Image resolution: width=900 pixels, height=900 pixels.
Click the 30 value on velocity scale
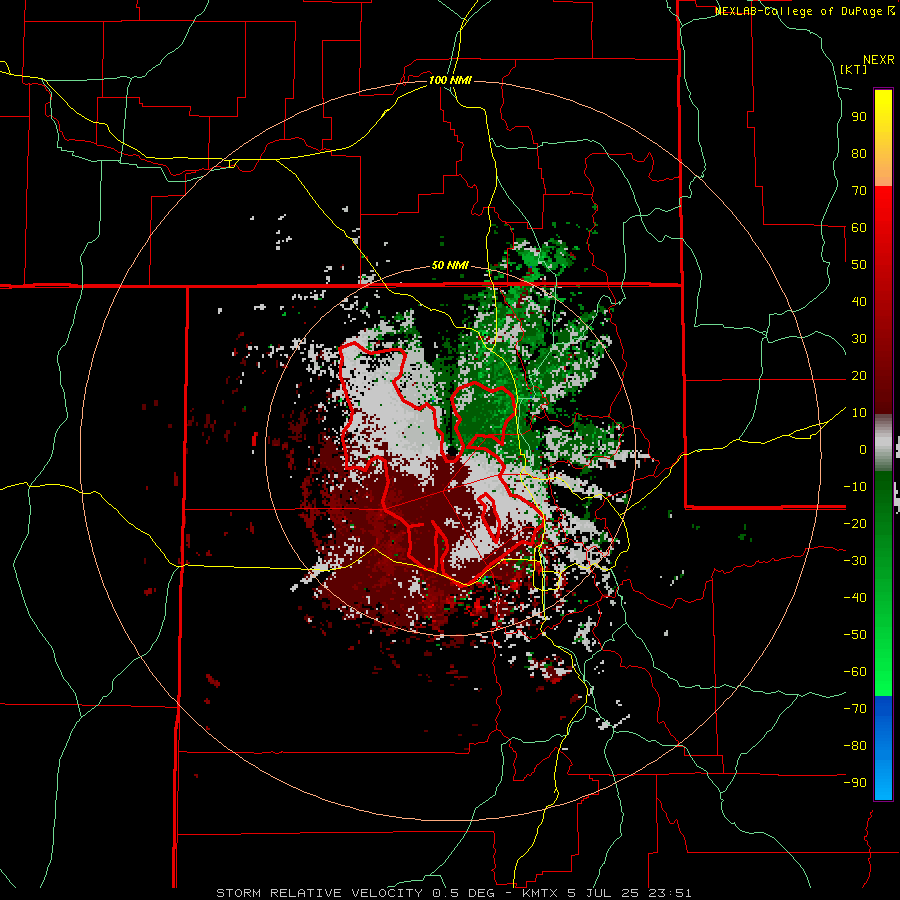tap(859, 339)
